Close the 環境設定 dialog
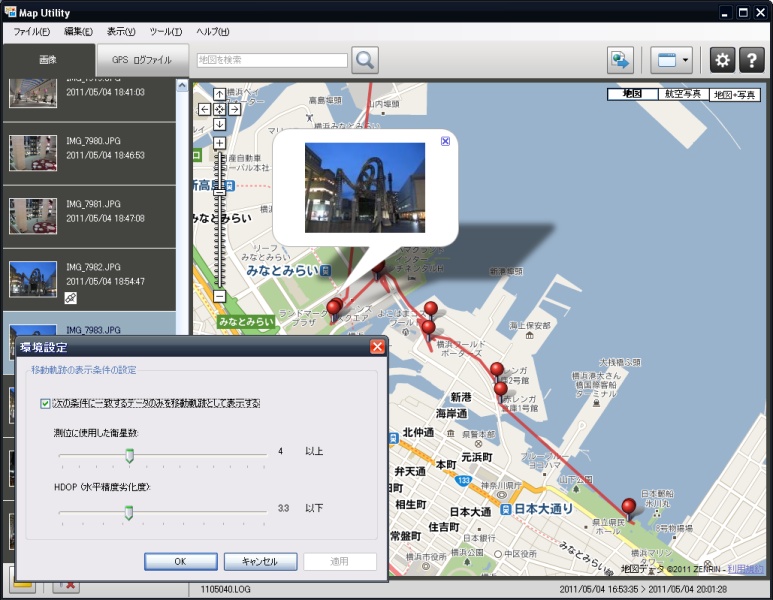773x600 pixels. click(x=377, y=347)
